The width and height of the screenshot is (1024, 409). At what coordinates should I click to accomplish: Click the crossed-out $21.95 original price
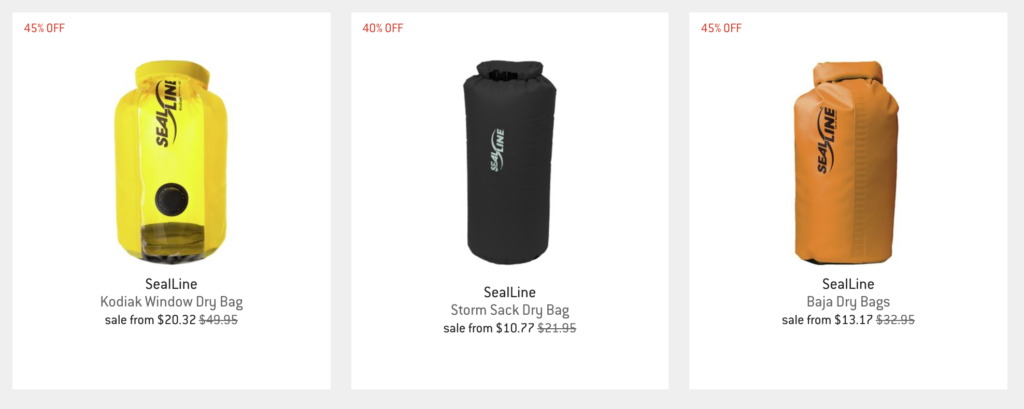click(x=556, y=328)
